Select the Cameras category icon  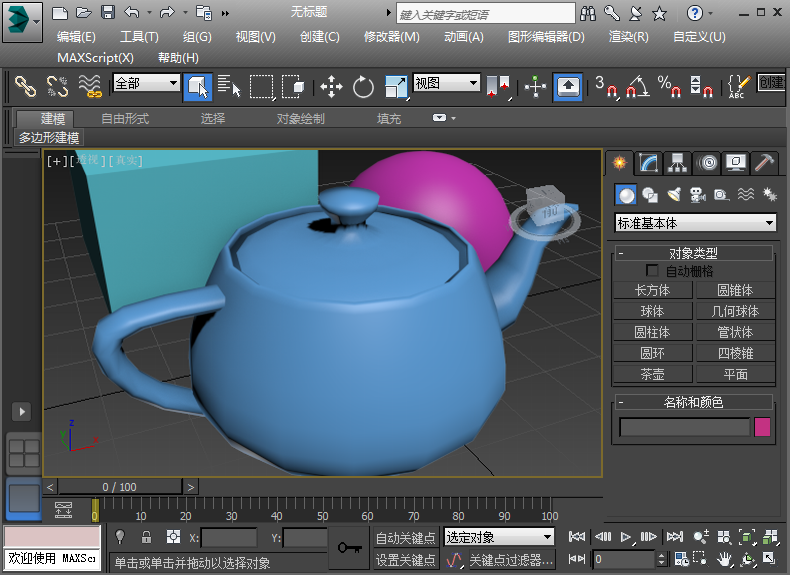coord(697,194)
